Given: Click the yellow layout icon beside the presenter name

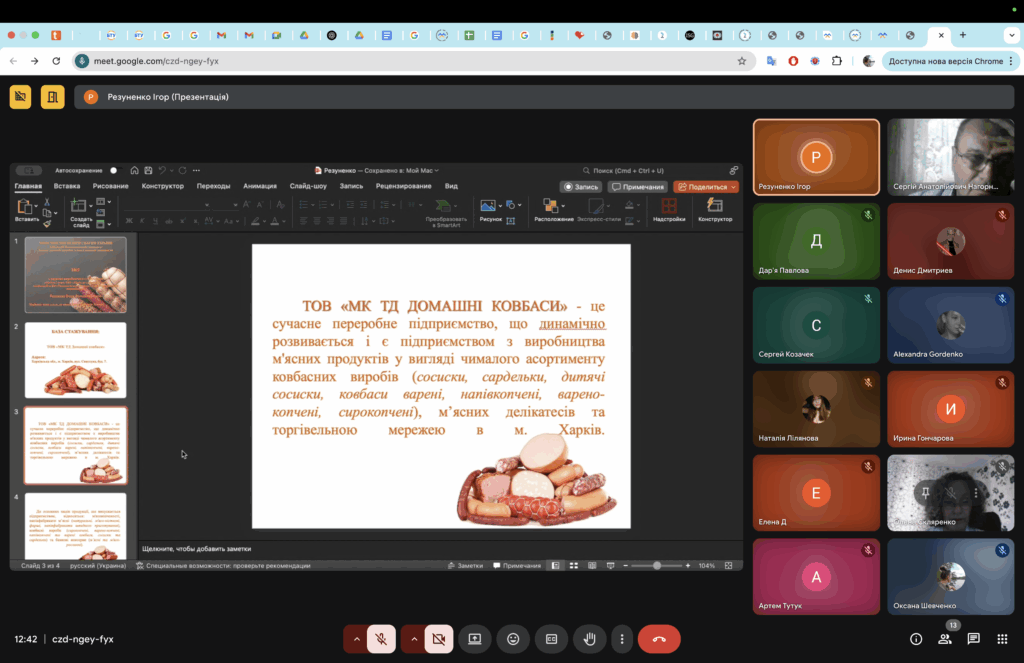Looking at the screenshot, I should click(52, 97).
